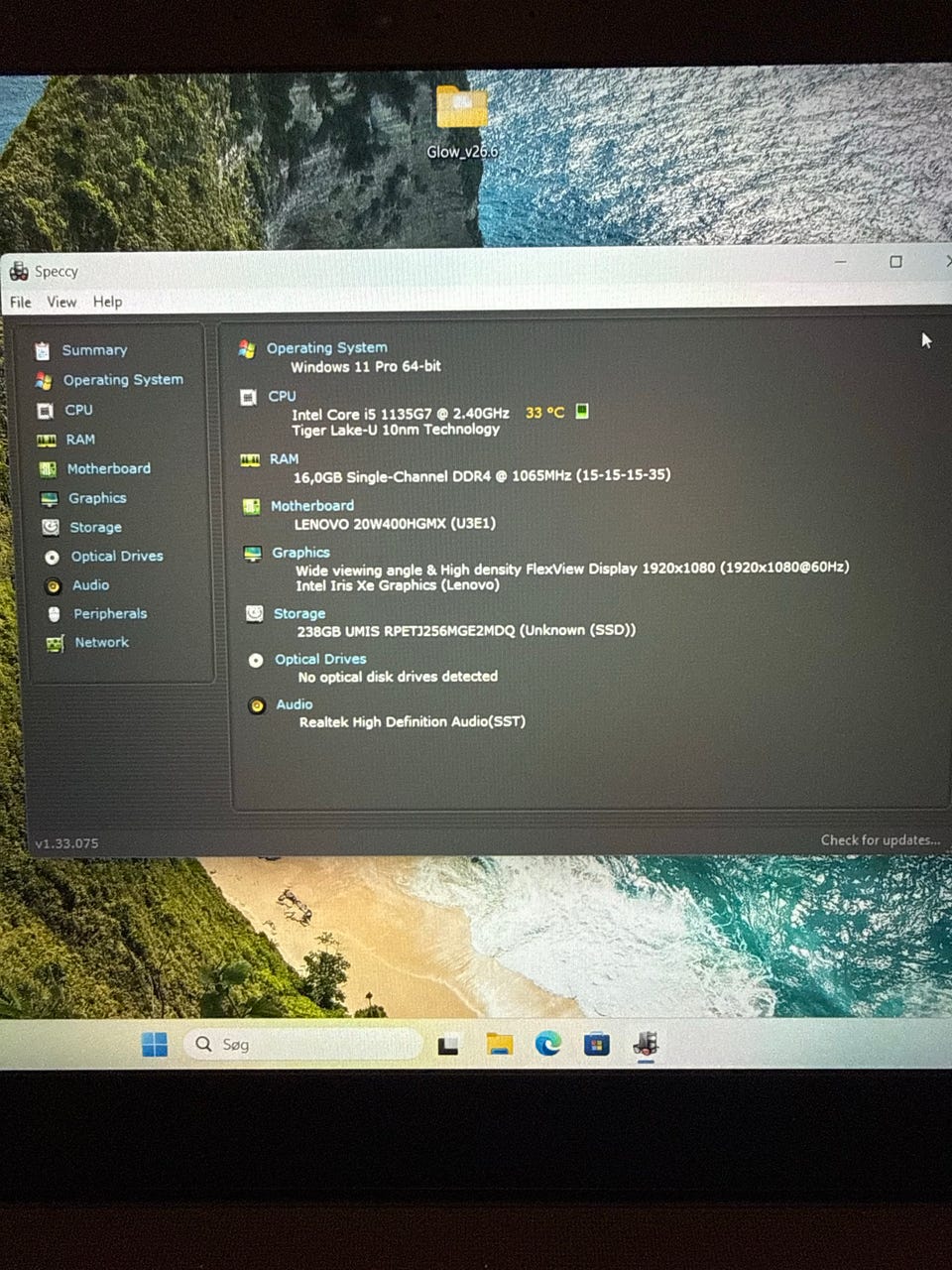
Task: Go to the Operating System section
Action: [x=123, y=380]
